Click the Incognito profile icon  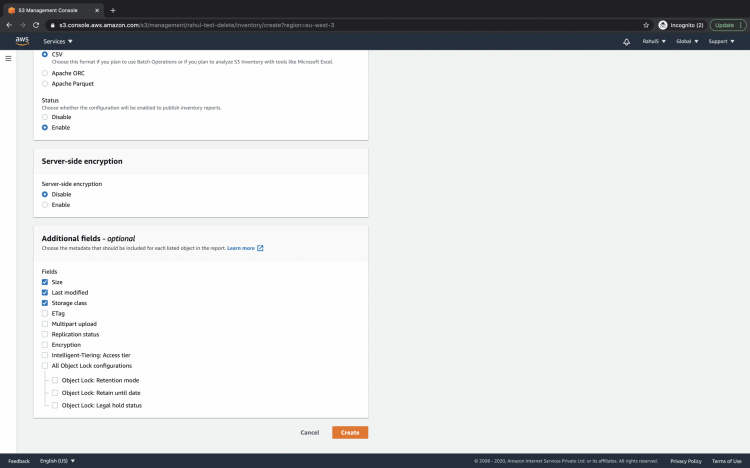point(663,24)
